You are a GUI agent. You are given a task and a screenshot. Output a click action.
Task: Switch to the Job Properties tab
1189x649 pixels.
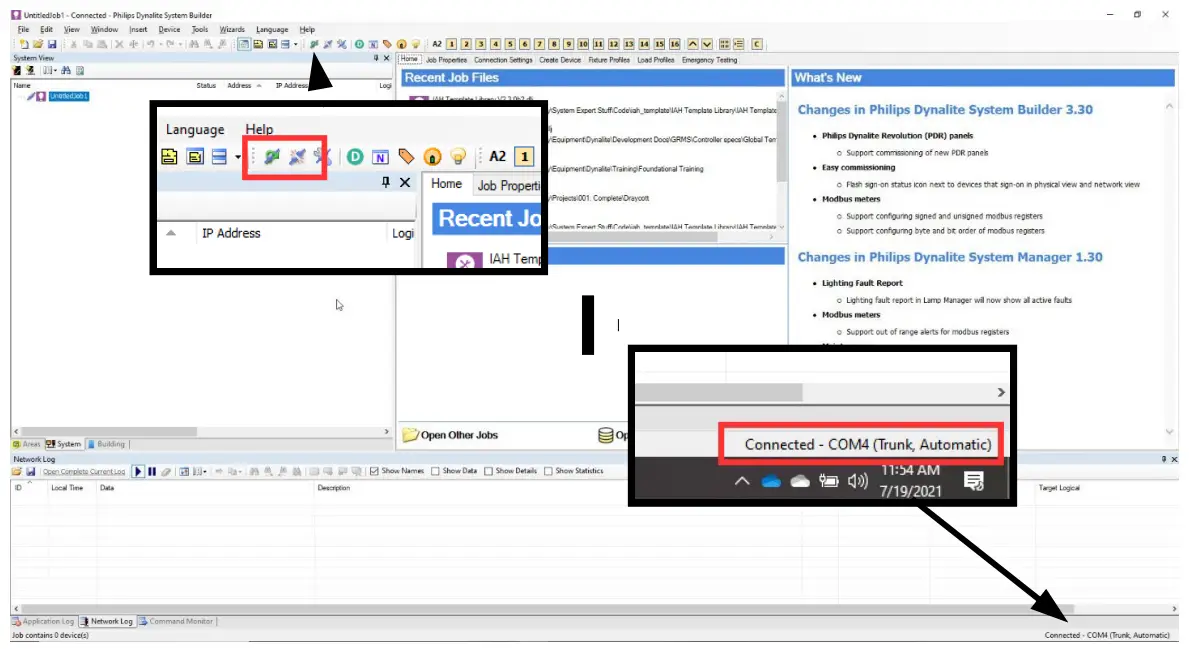(x=447, y=60)
